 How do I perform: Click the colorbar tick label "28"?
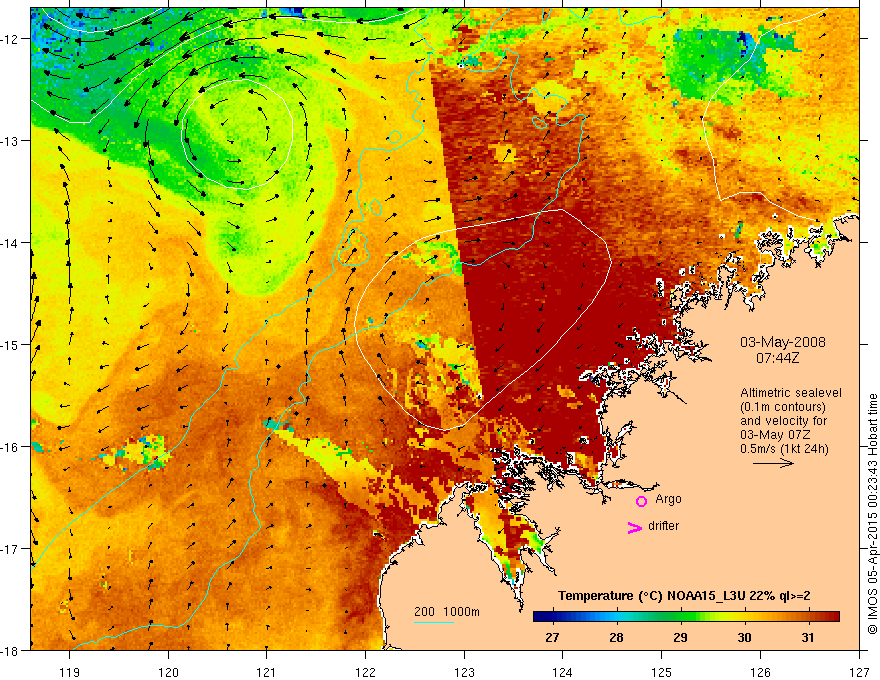pos(616,637)
